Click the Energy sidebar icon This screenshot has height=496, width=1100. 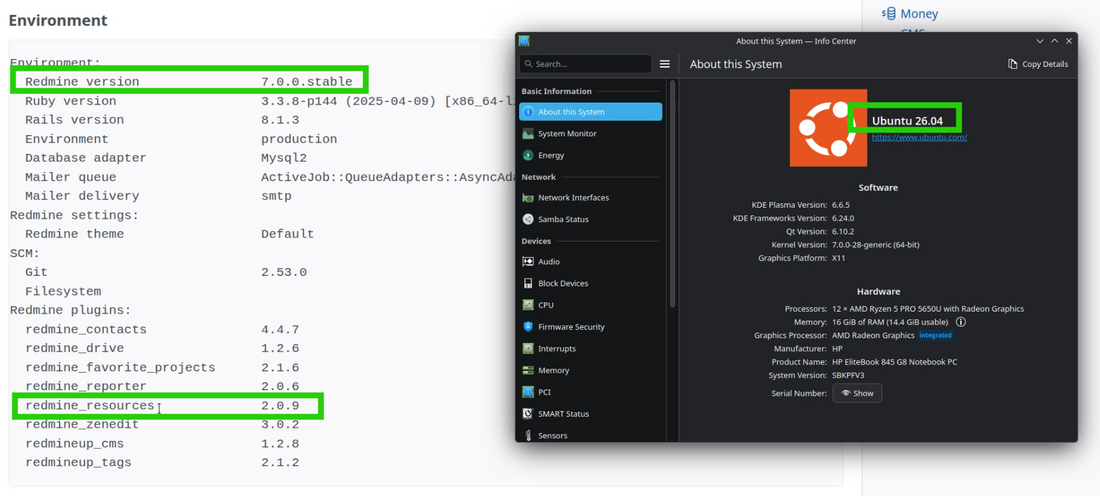pyautogui.click(x=528, y=155)
